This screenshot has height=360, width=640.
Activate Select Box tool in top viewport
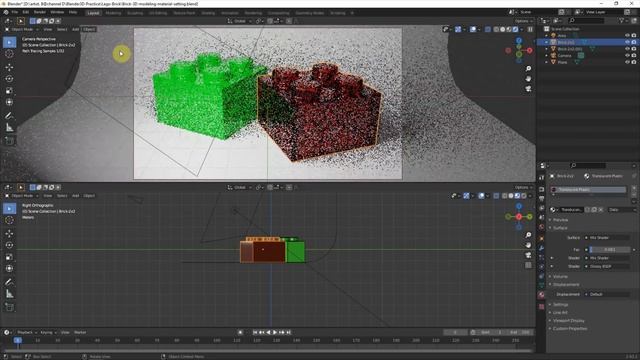(x=9, y=42)
